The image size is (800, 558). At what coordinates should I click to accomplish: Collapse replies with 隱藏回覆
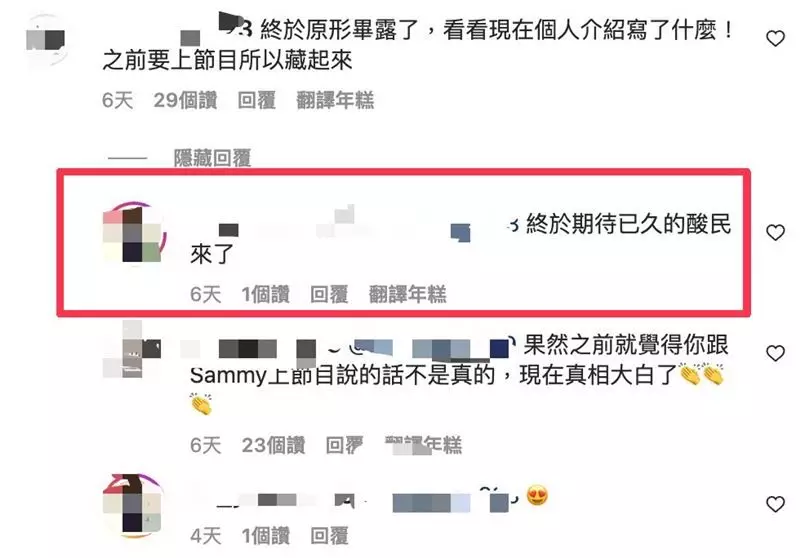(212, 158)
